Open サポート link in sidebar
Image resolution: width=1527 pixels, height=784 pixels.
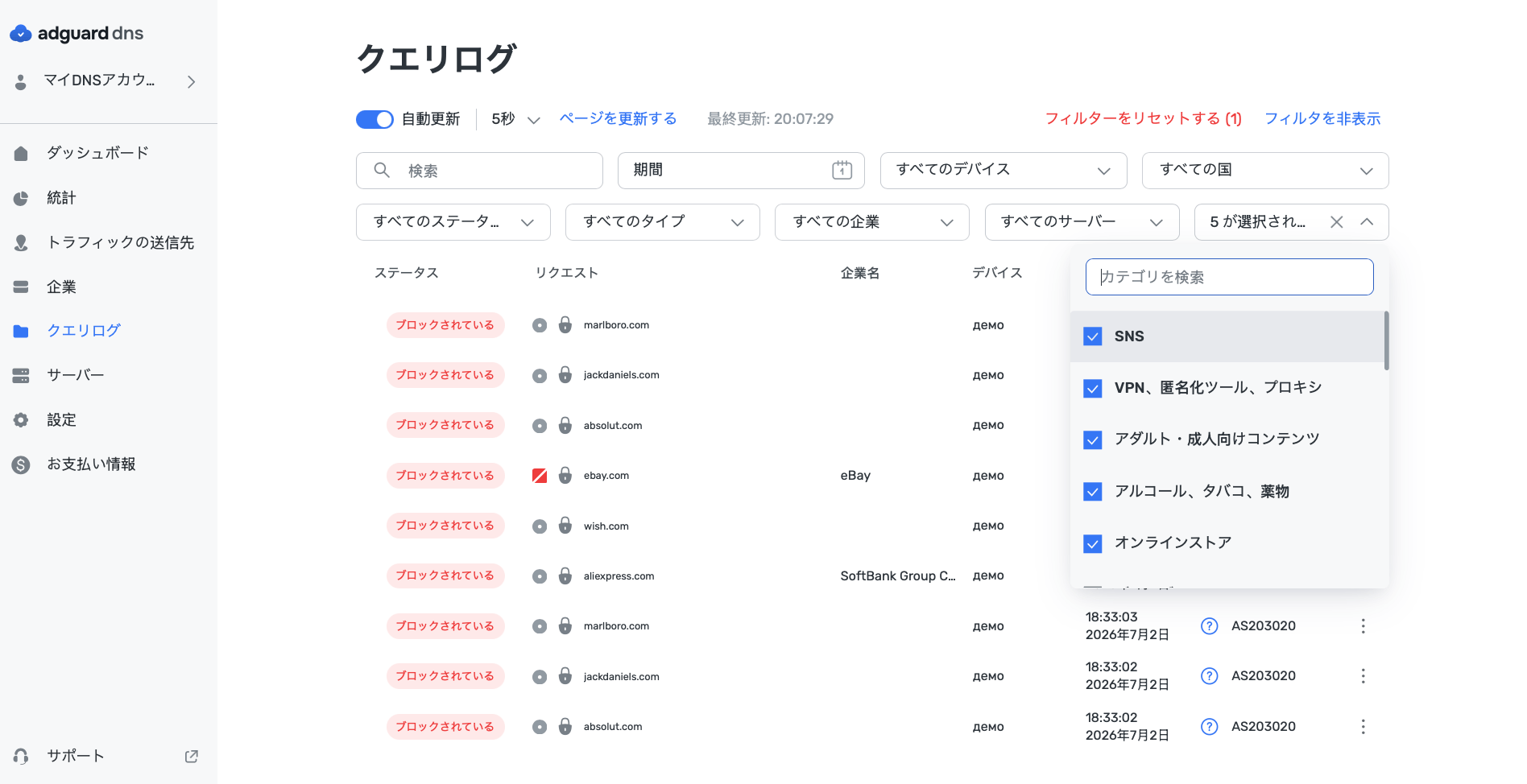pos(76,756)
